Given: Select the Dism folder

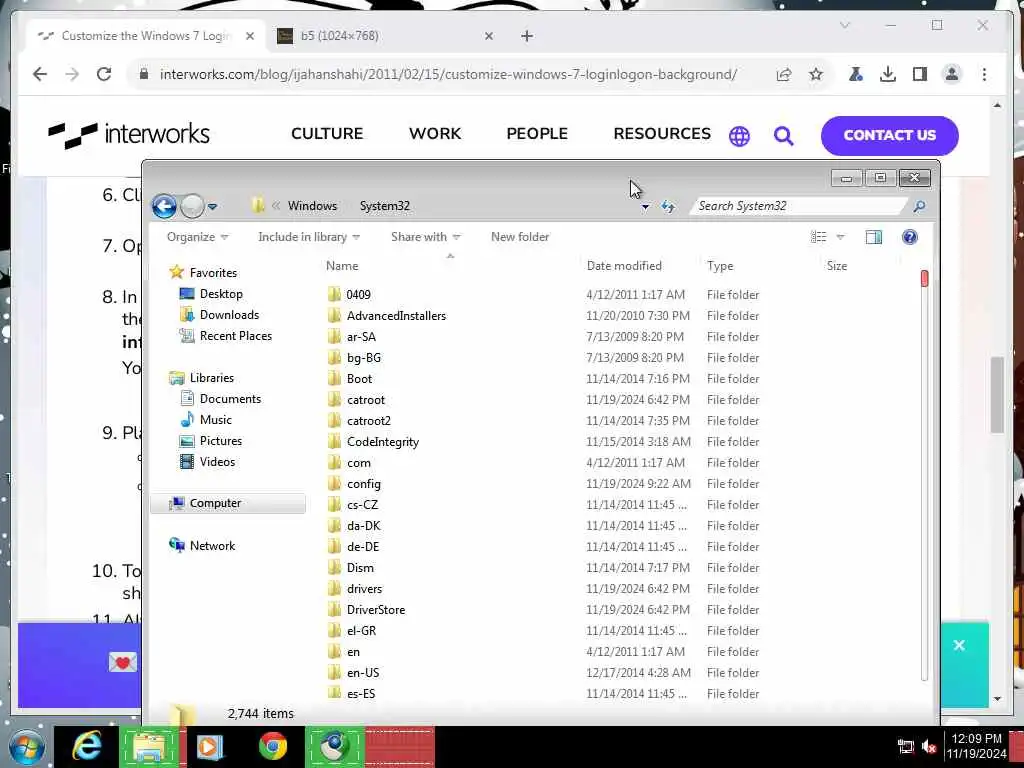Looking at the screenshot, I should pyautogui.click(x=360, y=568).
